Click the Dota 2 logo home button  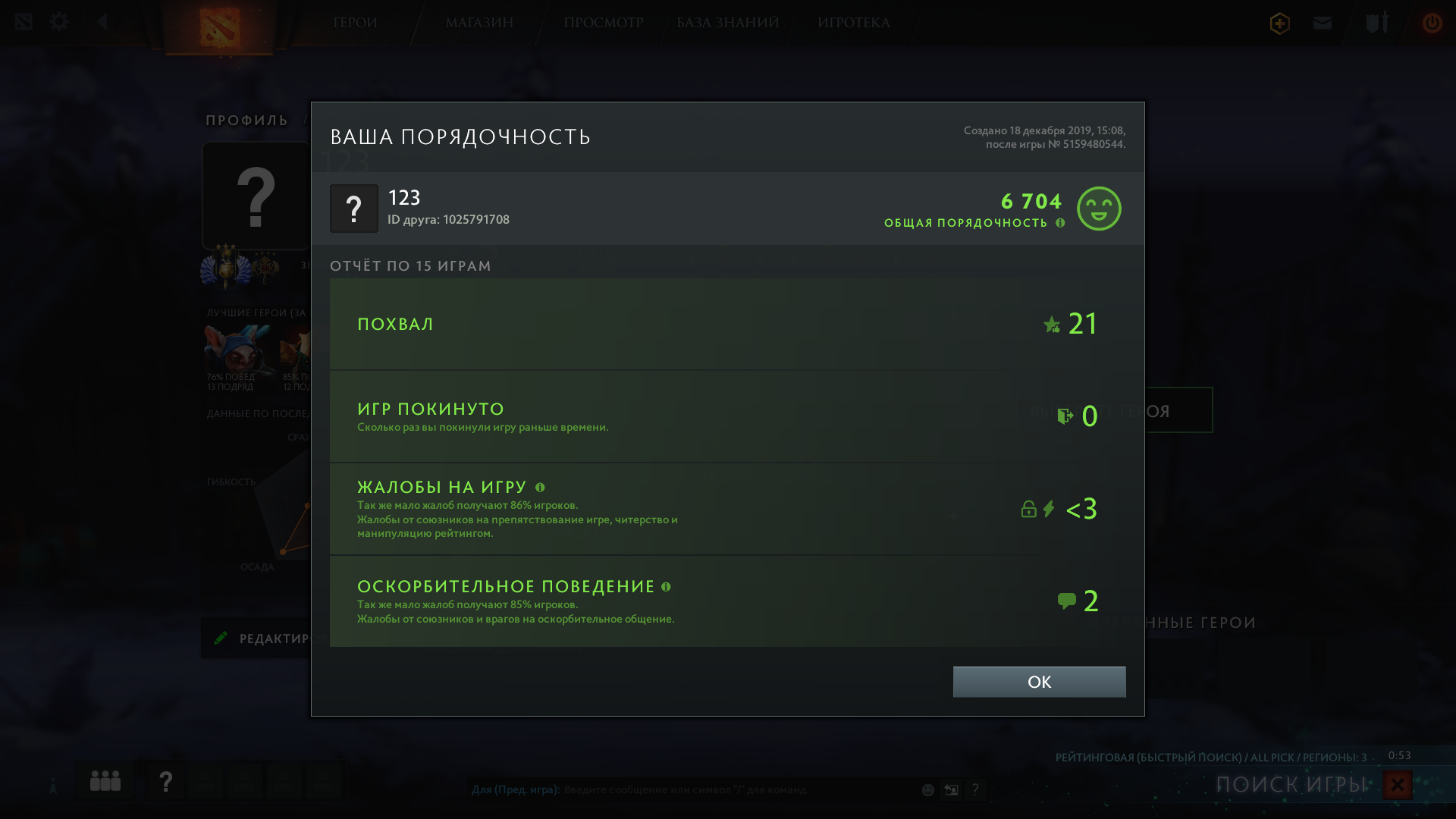220,27
